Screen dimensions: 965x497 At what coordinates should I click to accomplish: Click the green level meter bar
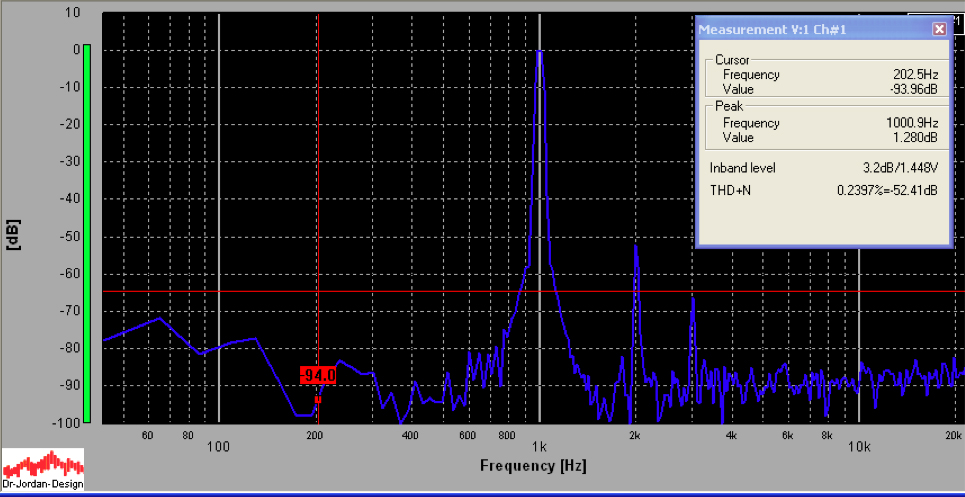pos(87,233)
